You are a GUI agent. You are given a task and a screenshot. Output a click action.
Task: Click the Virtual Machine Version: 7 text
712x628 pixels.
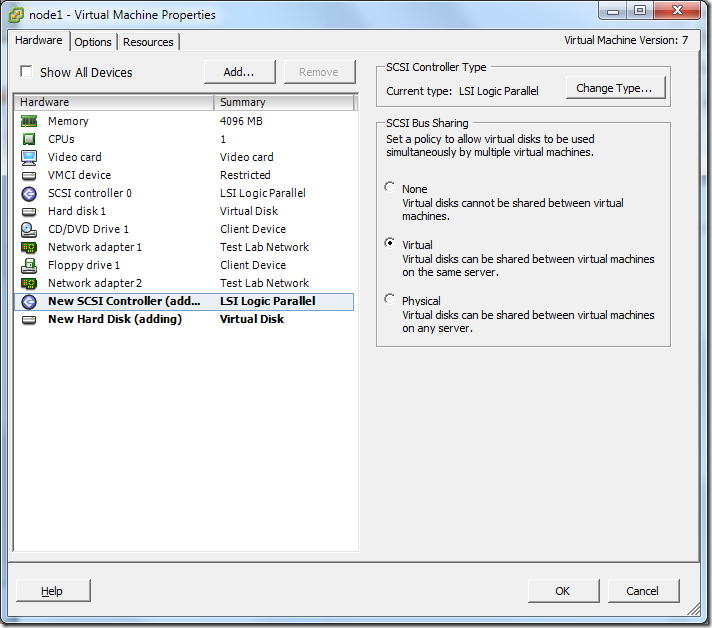[x=626, y=40]
